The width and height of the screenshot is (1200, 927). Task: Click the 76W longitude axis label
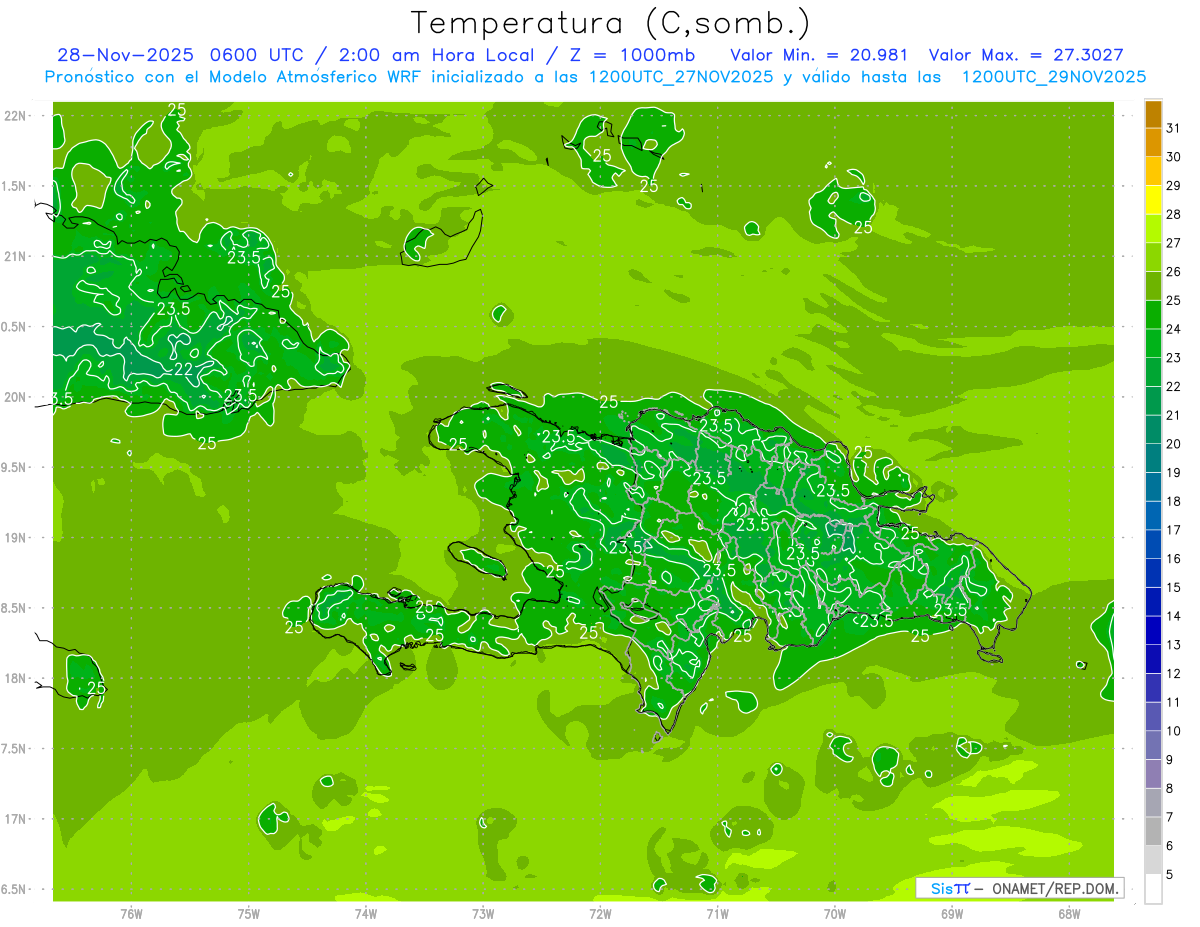point(131,914)
